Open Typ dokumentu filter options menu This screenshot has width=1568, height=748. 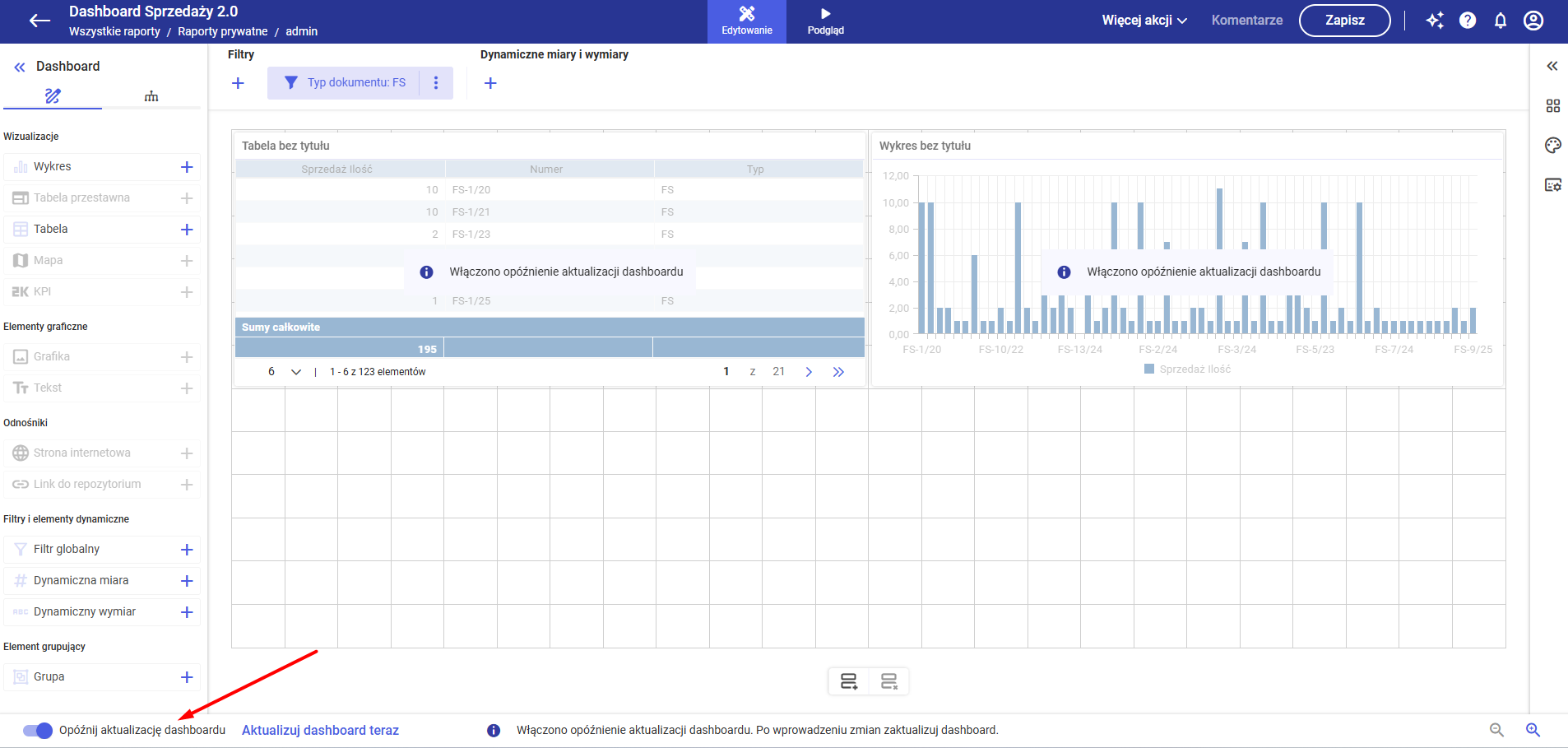(436, 83)
